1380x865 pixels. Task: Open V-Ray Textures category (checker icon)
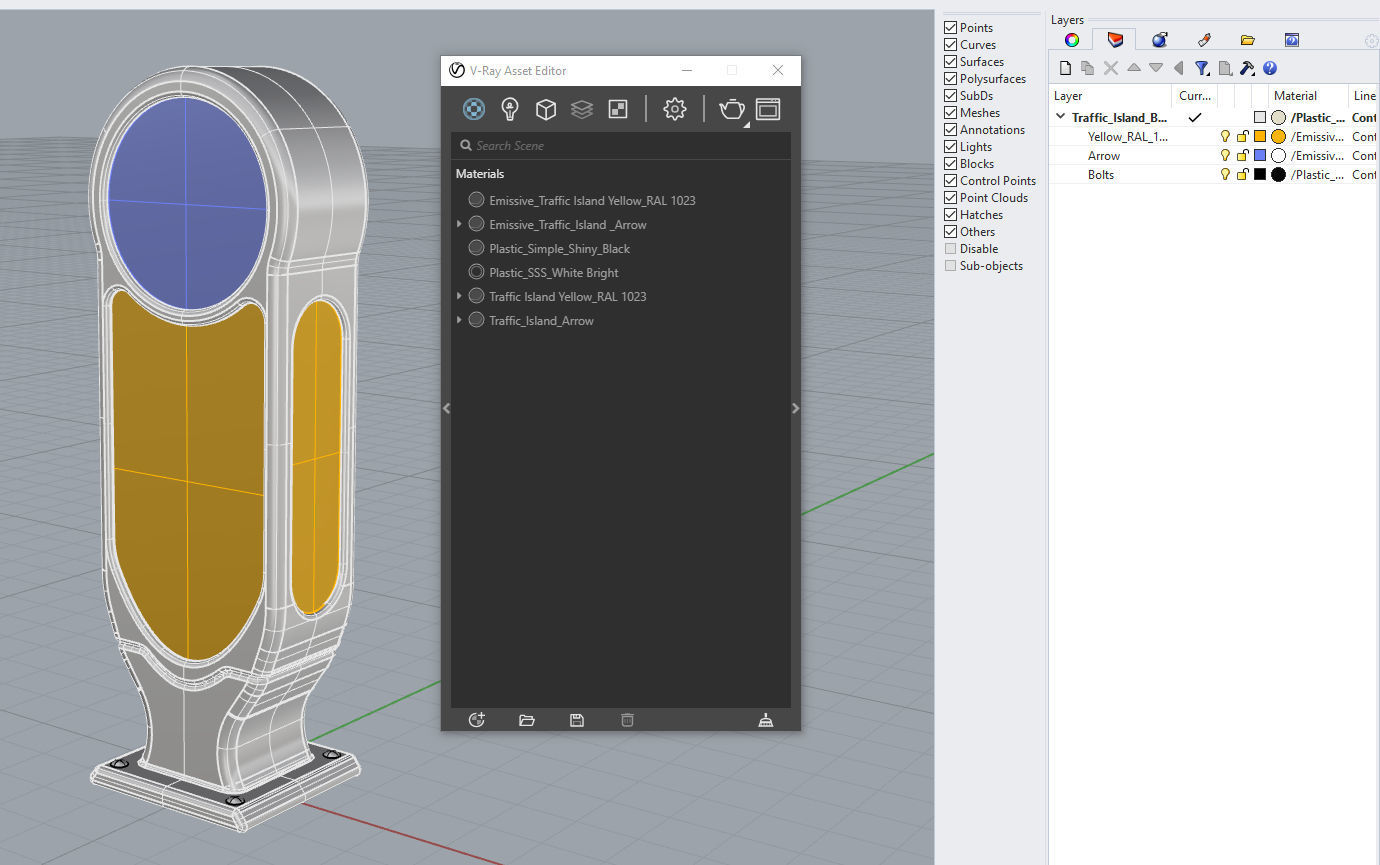pos(618,109)
